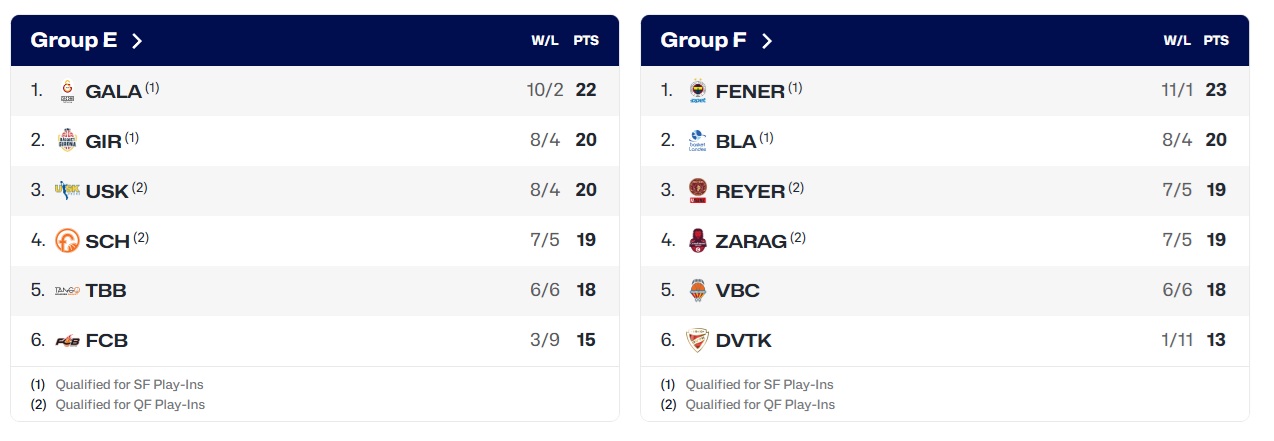Click the TBB Tango team logo

pyautogui.click(x=67, y=291)
